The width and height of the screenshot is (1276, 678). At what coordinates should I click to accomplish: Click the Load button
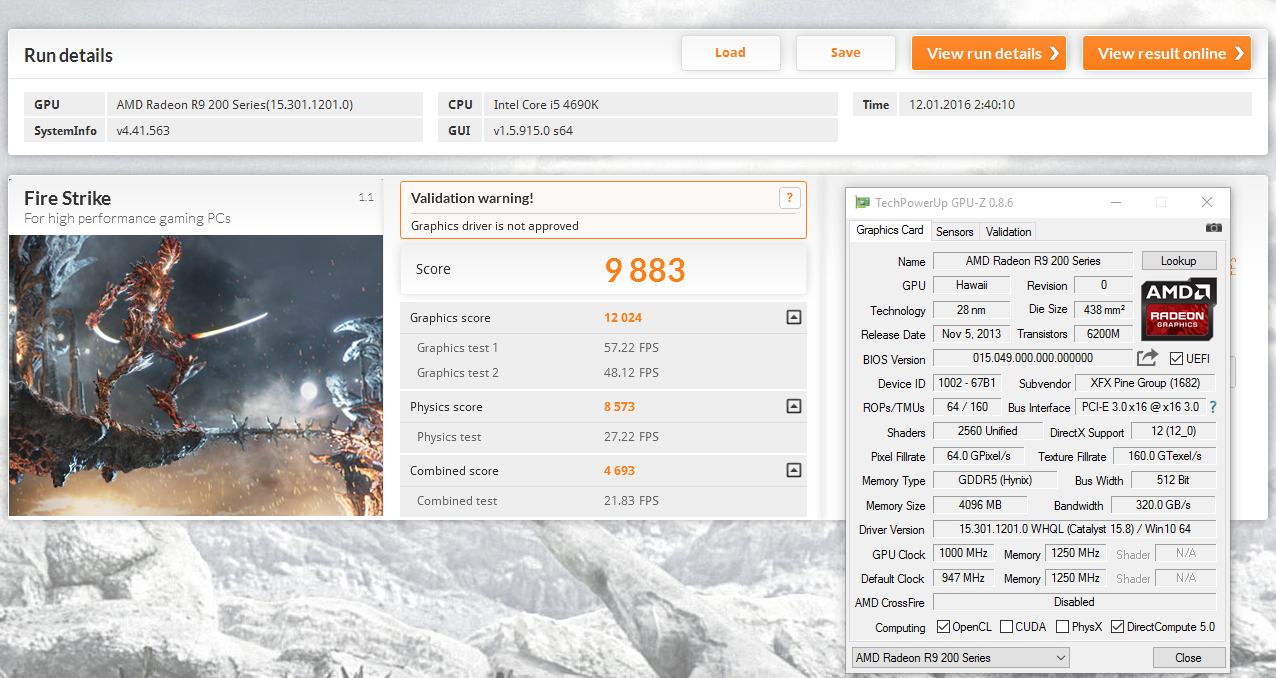730,53
